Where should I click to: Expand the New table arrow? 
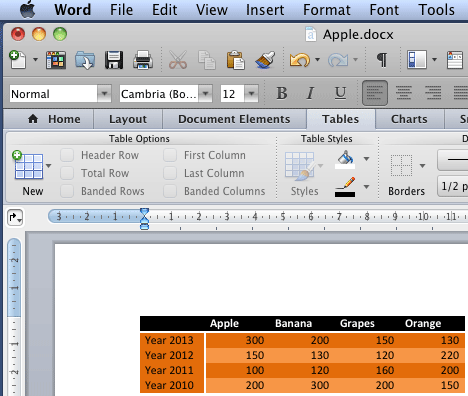[49, 166]
